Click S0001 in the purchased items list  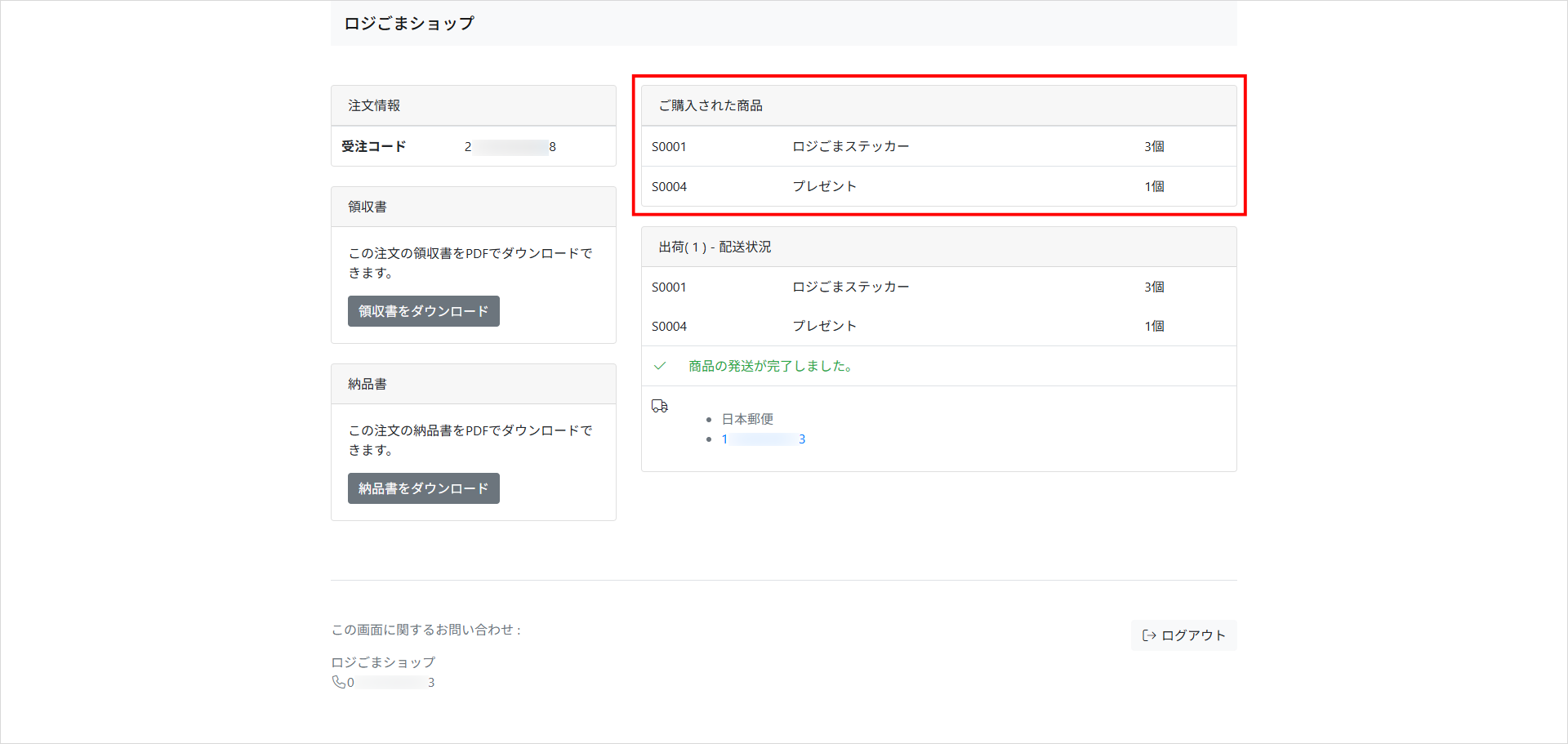669,147
